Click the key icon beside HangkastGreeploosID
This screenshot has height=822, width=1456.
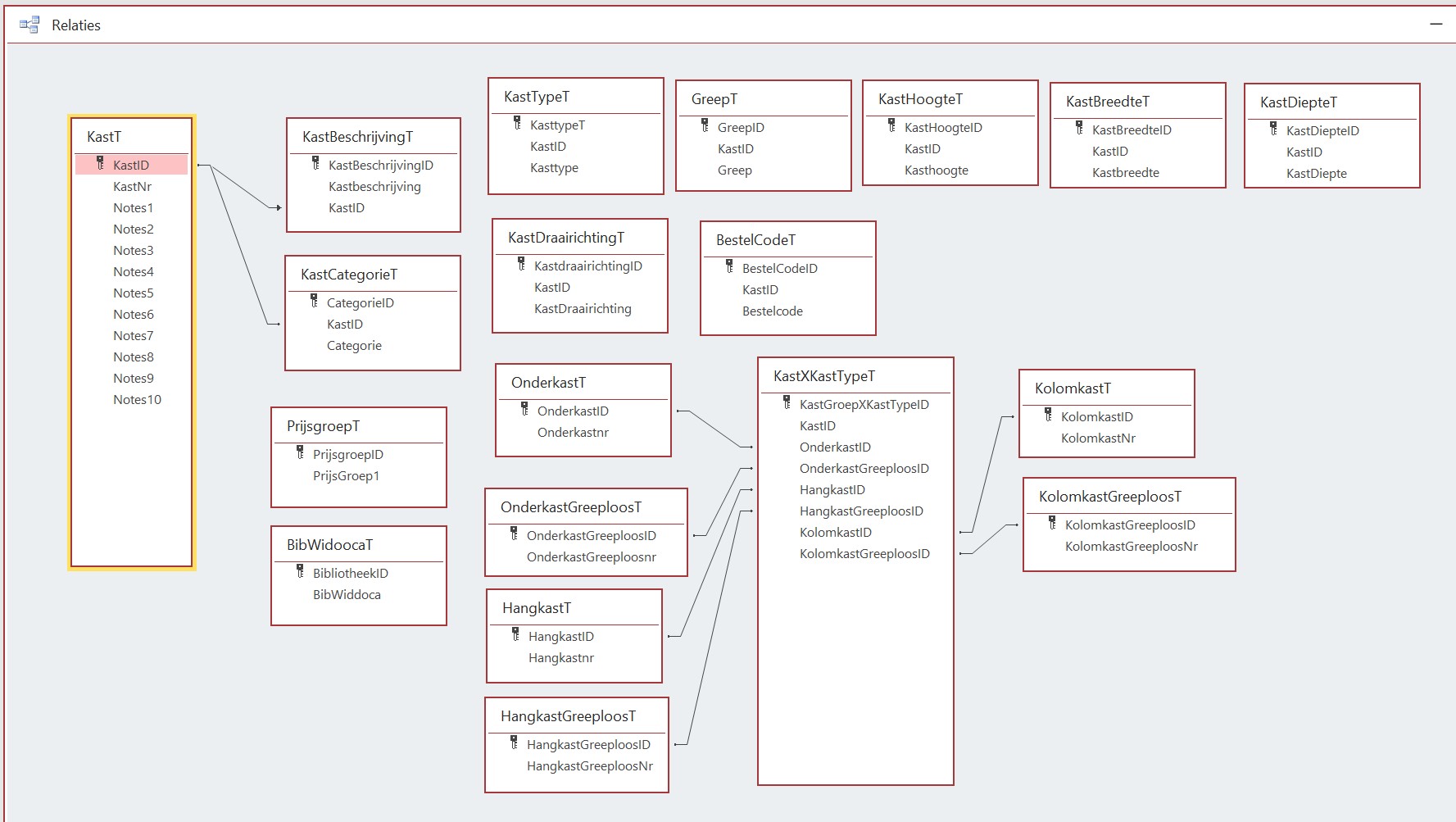pos(514,743)
